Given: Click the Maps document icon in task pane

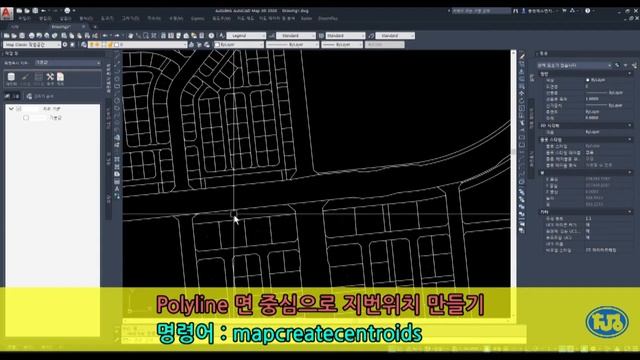Looking at the screenshot, I should [x=60, y=78].
